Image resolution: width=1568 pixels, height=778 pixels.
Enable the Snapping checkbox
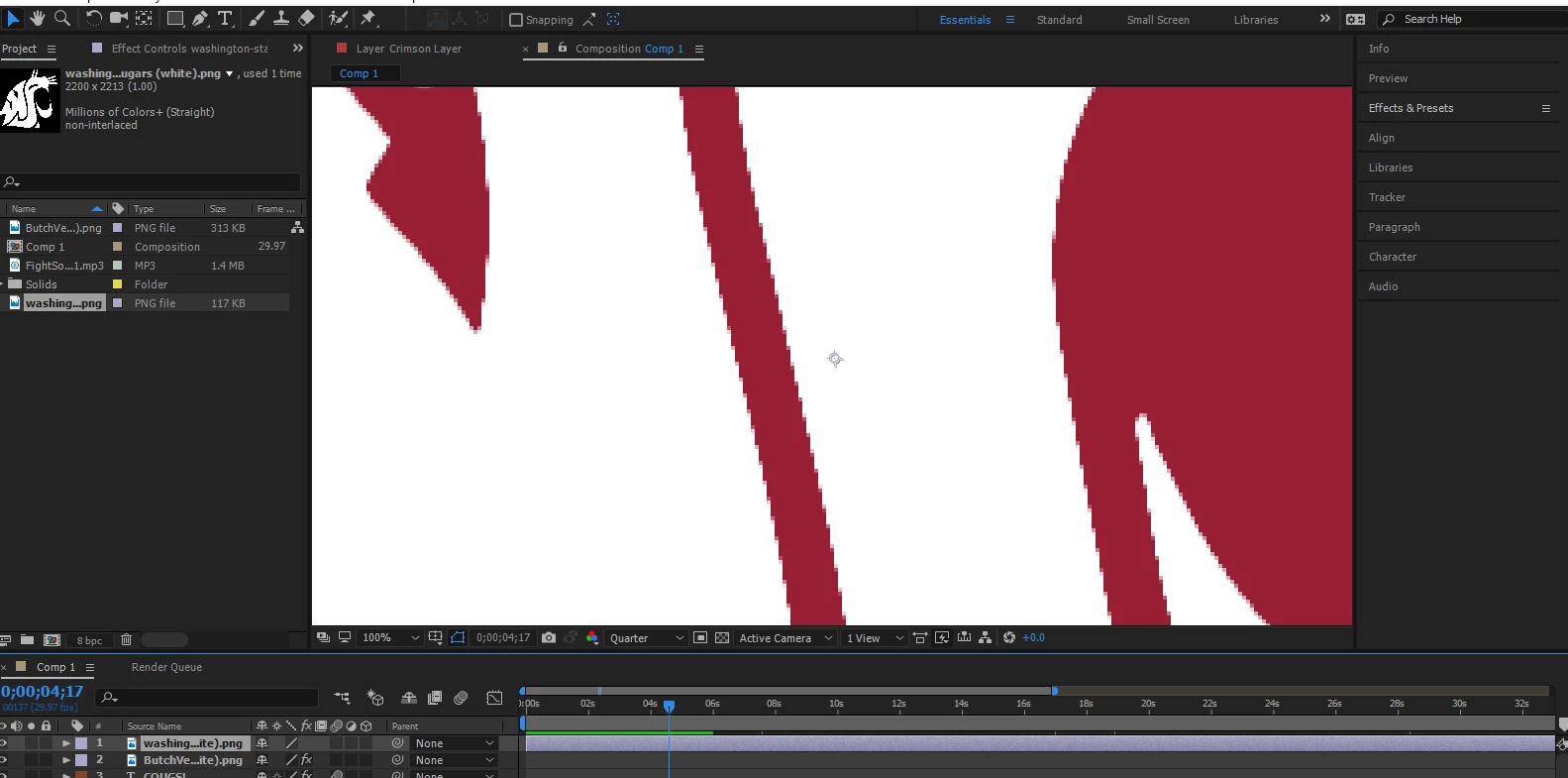click(x=516, y=20)
